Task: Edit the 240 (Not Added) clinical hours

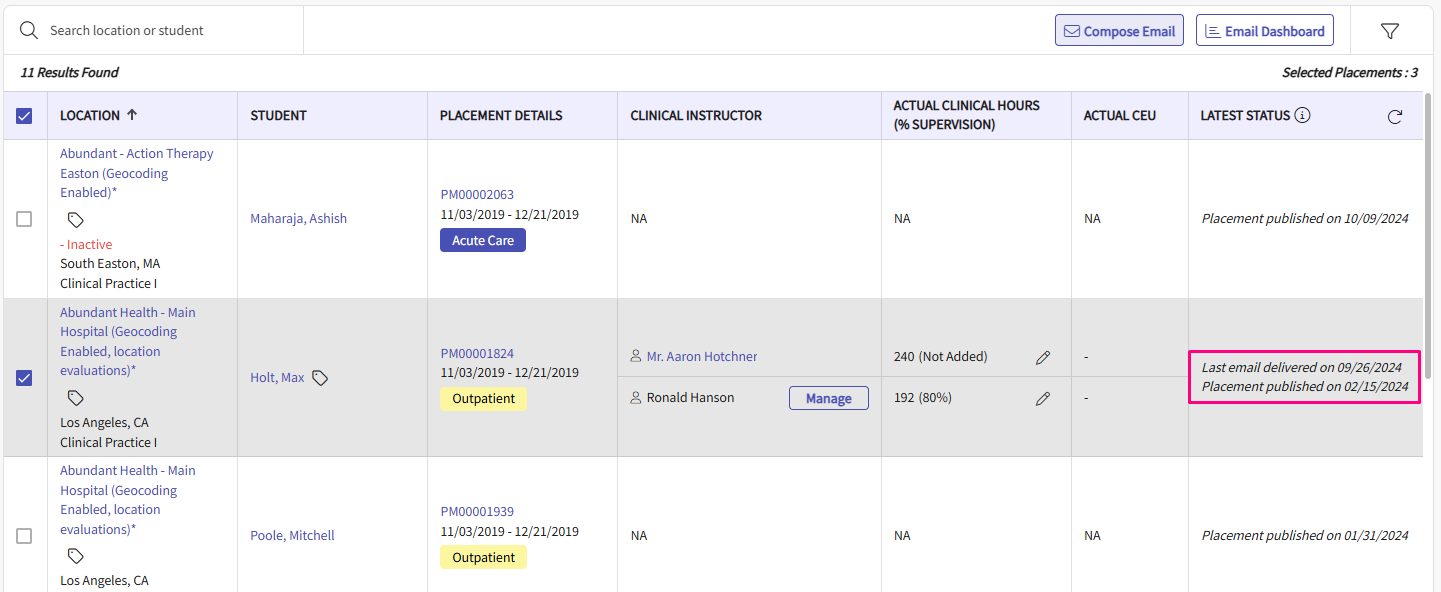Action: tap(1043, 357)
